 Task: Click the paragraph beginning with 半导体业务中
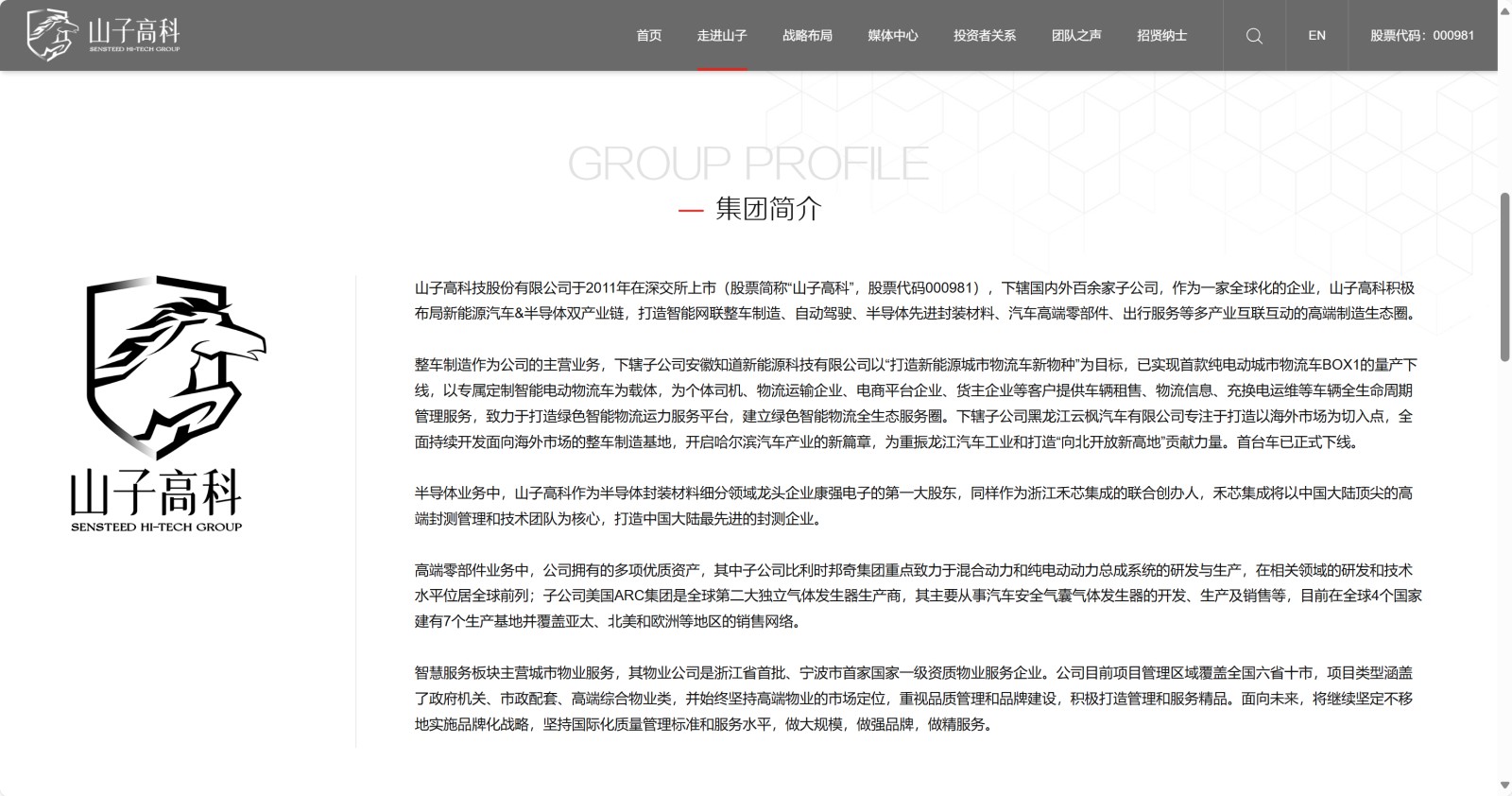click(915, 506)
